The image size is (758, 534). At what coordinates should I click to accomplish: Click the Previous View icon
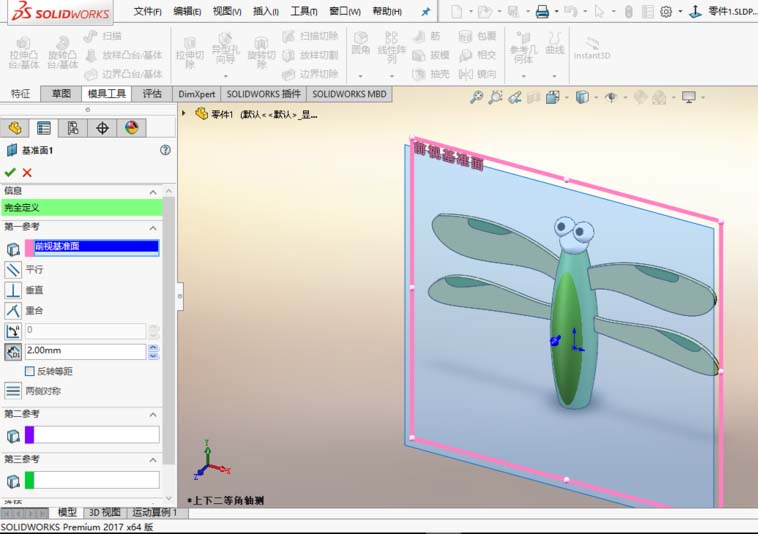click(514, 97)
